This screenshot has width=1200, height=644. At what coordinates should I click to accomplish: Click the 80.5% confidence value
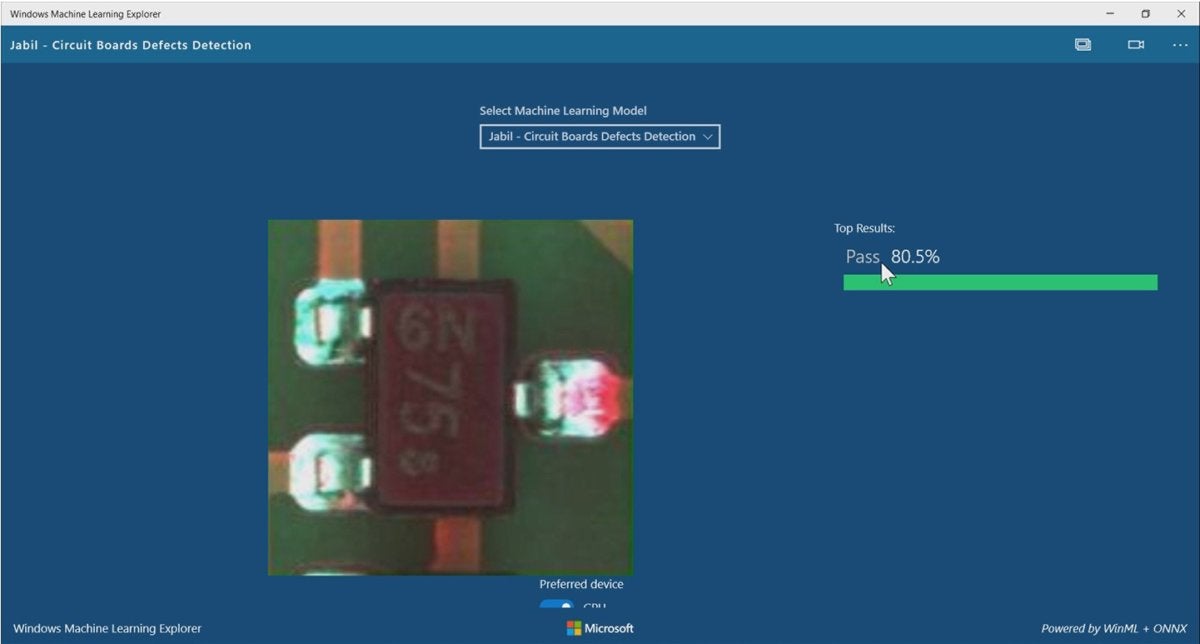[x=915, y=257]
